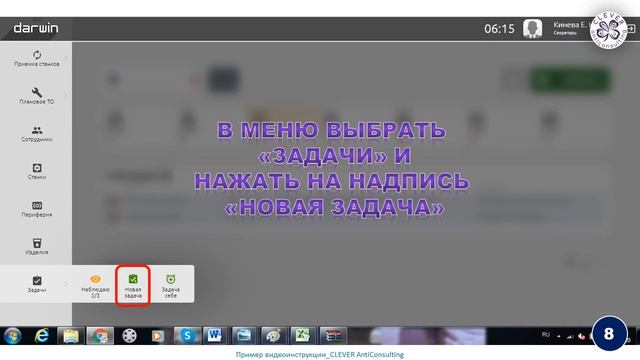This screenshot has height=360, width=640.
Task: Switch to Microsoft Word in taskbar
Action: 215,336
